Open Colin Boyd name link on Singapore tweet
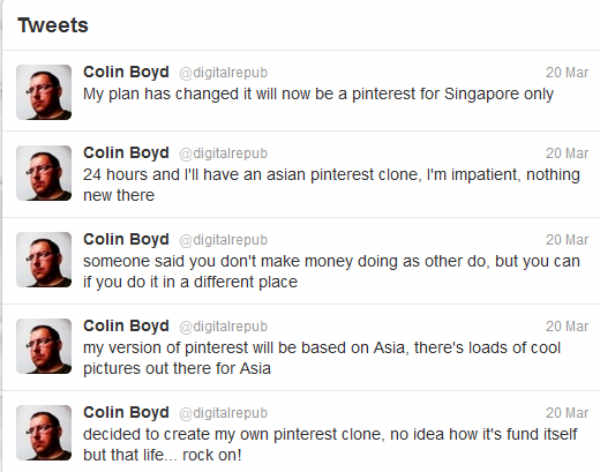 point(126,72)
